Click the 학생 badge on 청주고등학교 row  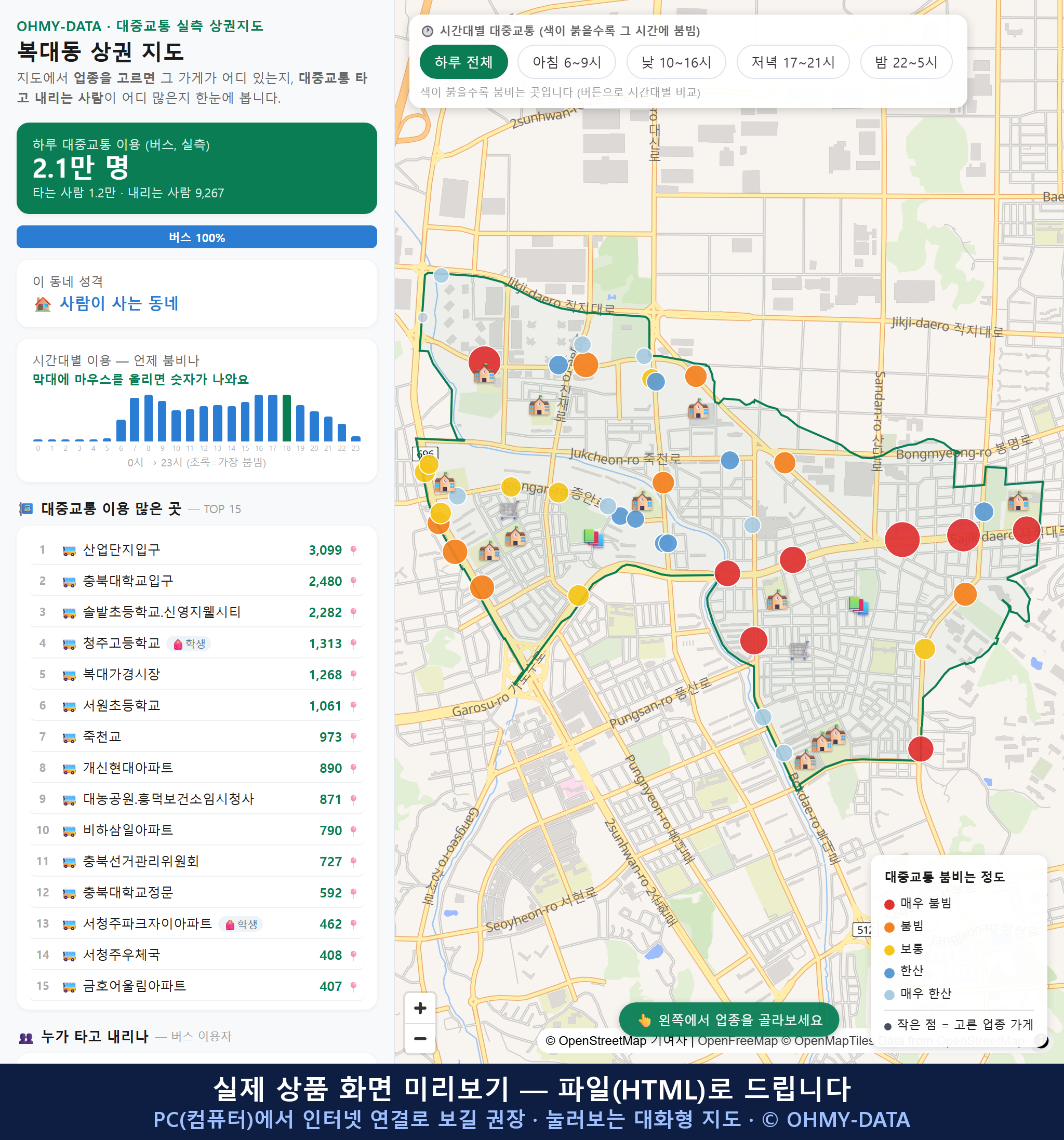(189, 643)
